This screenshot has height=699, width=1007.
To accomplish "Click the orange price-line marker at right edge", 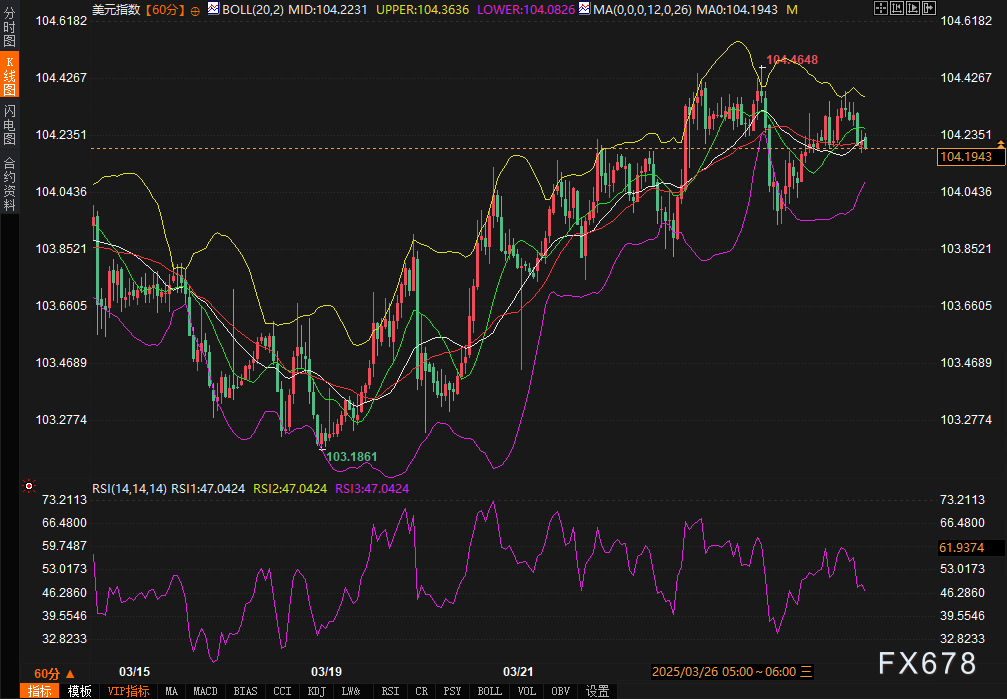I will click(1001, 145).
